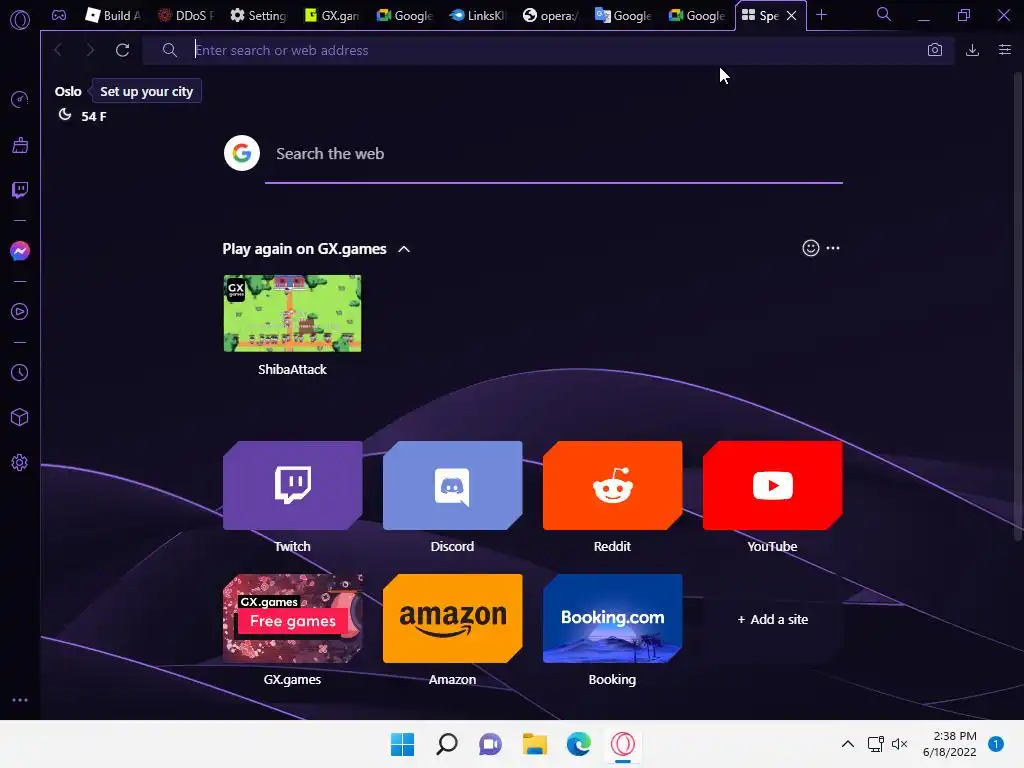Open a new tab with plus
1024x768 pixels.
(x=822, y=15)
